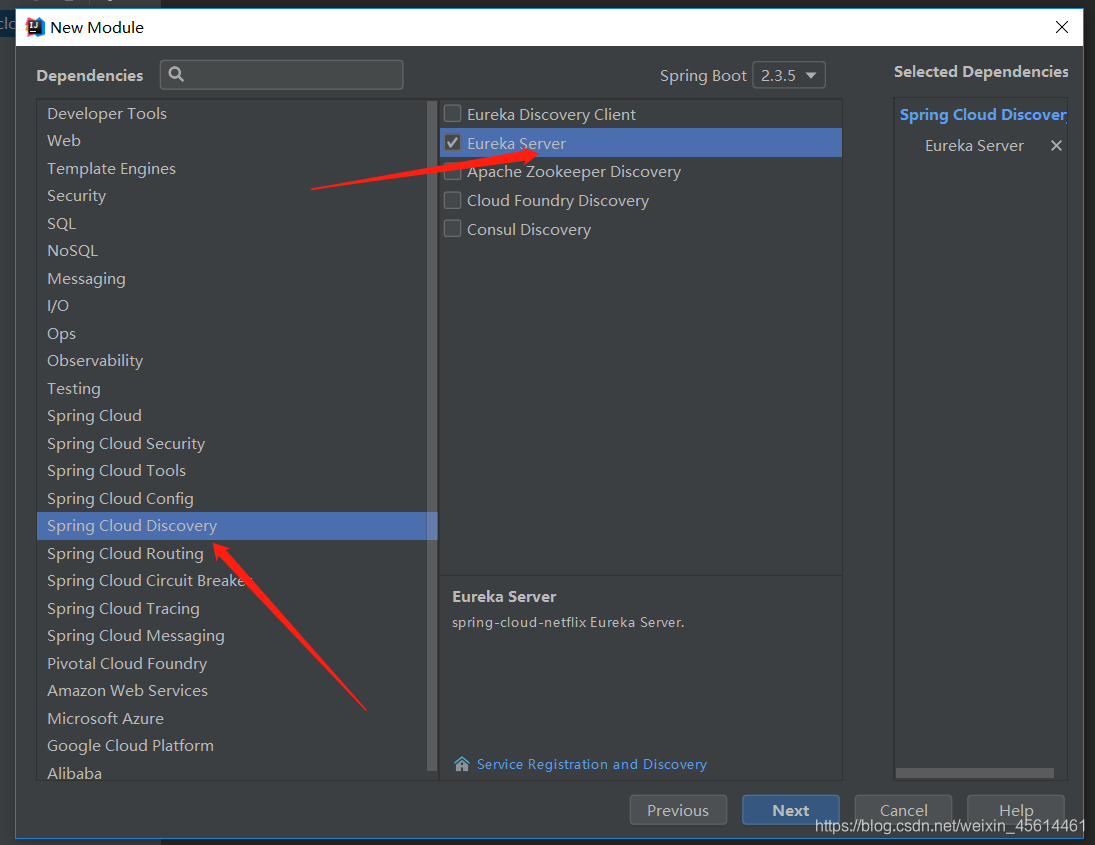Select Eureka Server in Selected Dependencies list
1095x845 pixels.
tap(974, 145)
